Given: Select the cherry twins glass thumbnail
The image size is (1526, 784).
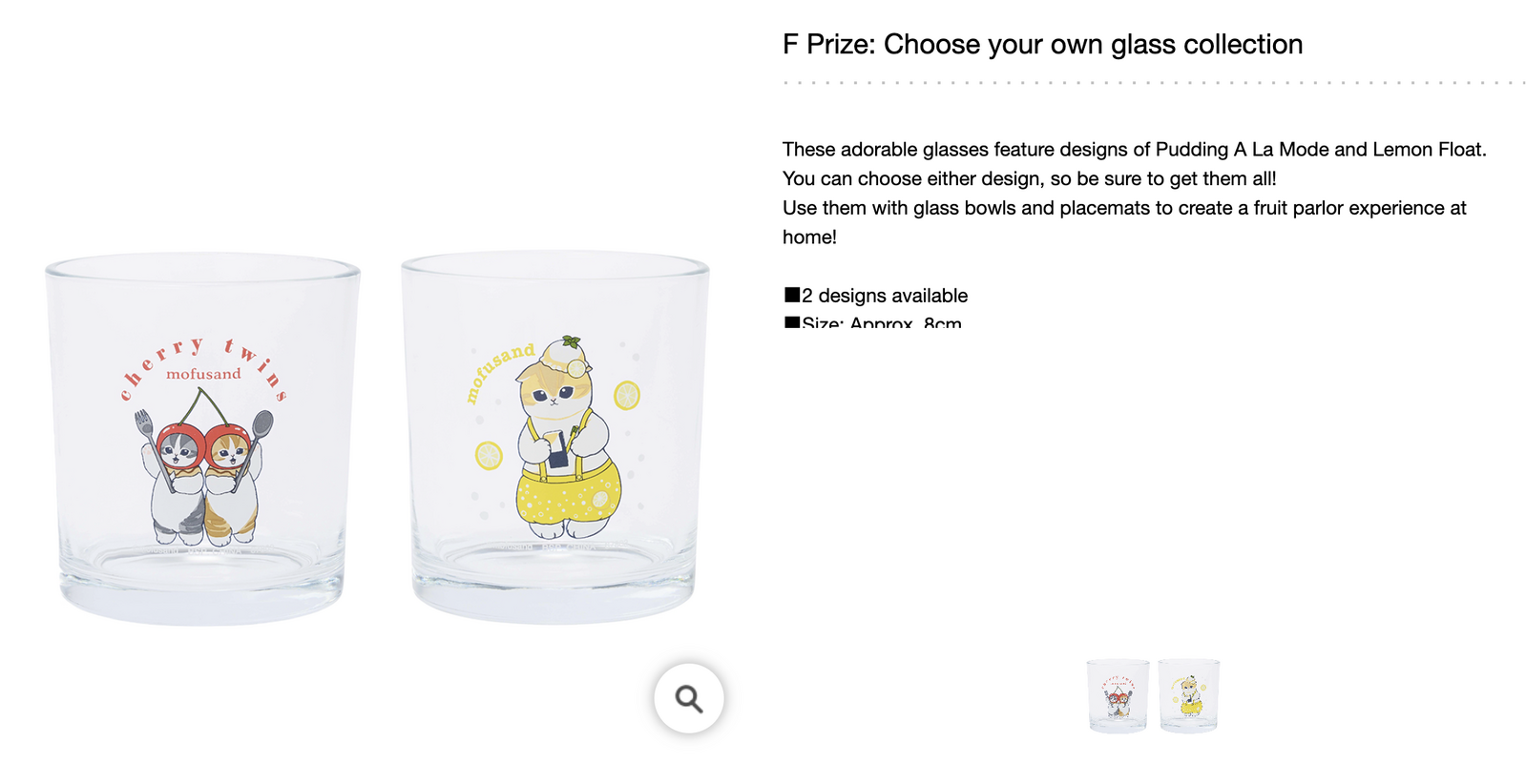Looking at the screenshot, I should pos(1118,695).
